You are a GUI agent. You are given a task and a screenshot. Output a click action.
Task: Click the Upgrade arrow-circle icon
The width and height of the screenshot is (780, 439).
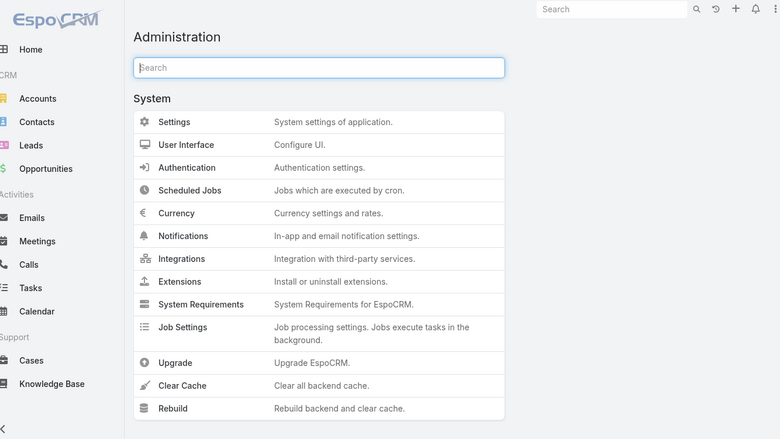pos(144,362)
